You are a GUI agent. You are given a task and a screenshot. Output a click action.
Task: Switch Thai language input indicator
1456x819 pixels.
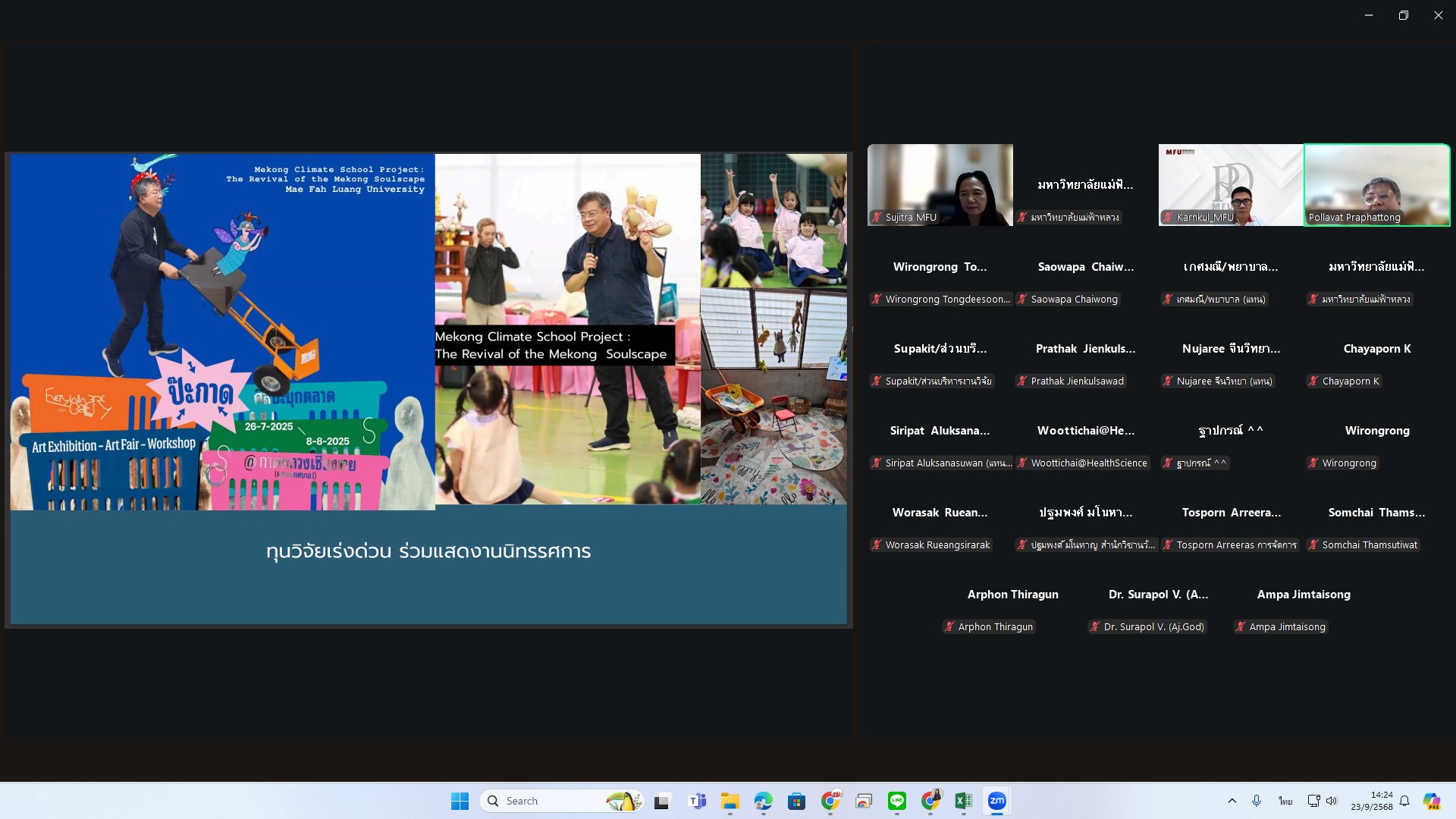coord(1285,801)
